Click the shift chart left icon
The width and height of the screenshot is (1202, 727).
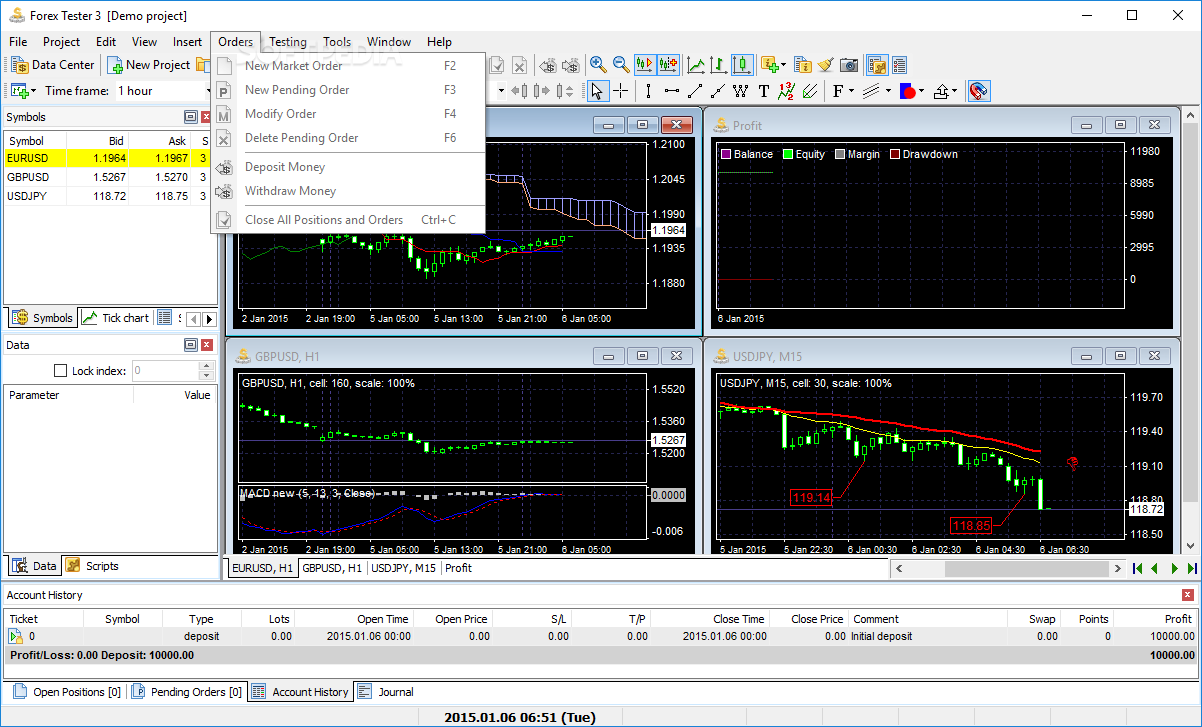(x=519, y=91)
